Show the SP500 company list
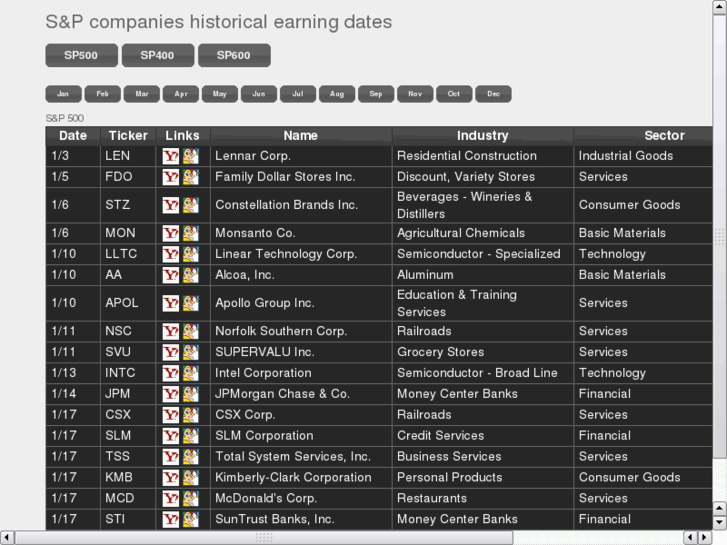This screenshot has height=545, width=727. (x=82, y=55)
